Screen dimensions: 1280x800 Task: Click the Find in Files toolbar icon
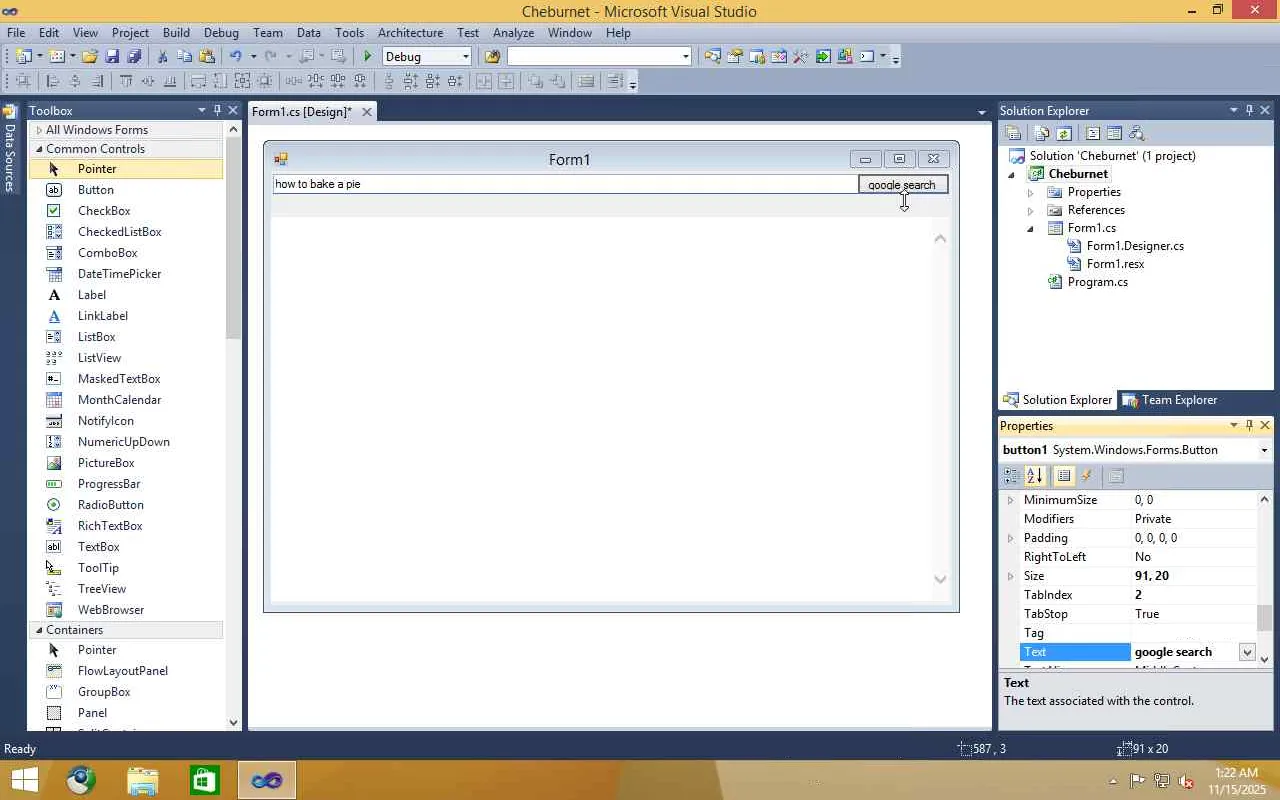(x=492, y=57)
